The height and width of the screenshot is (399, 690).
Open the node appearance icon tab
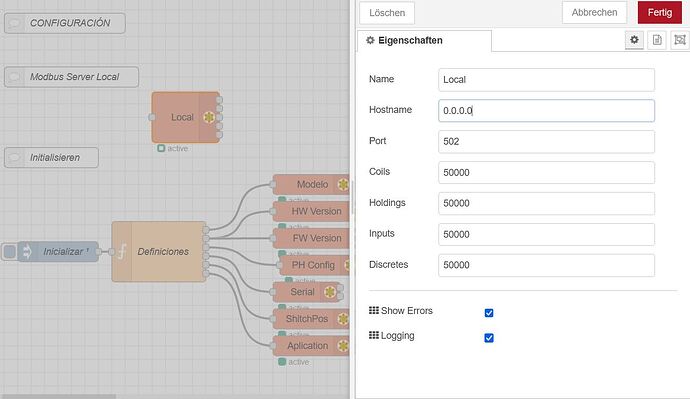[679, 40]
